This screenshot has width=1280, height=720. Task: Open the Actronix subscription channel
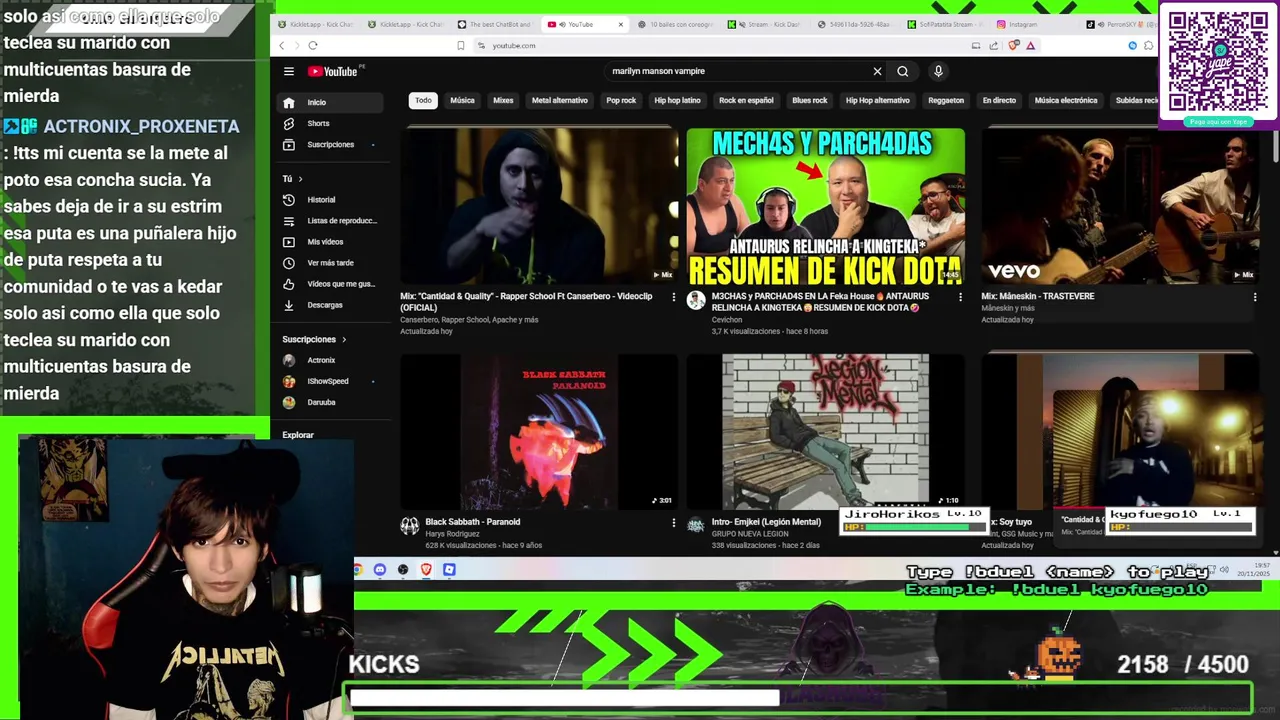point(330,360)
